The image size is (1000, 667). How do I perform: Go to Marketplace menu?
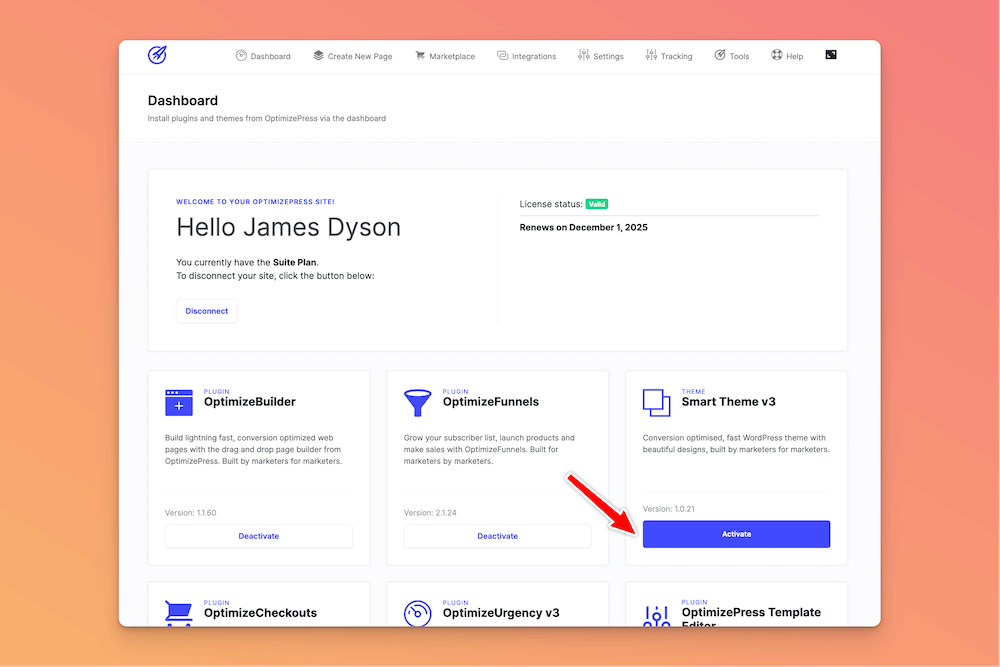pyautogui.click(x=445, y=56)
